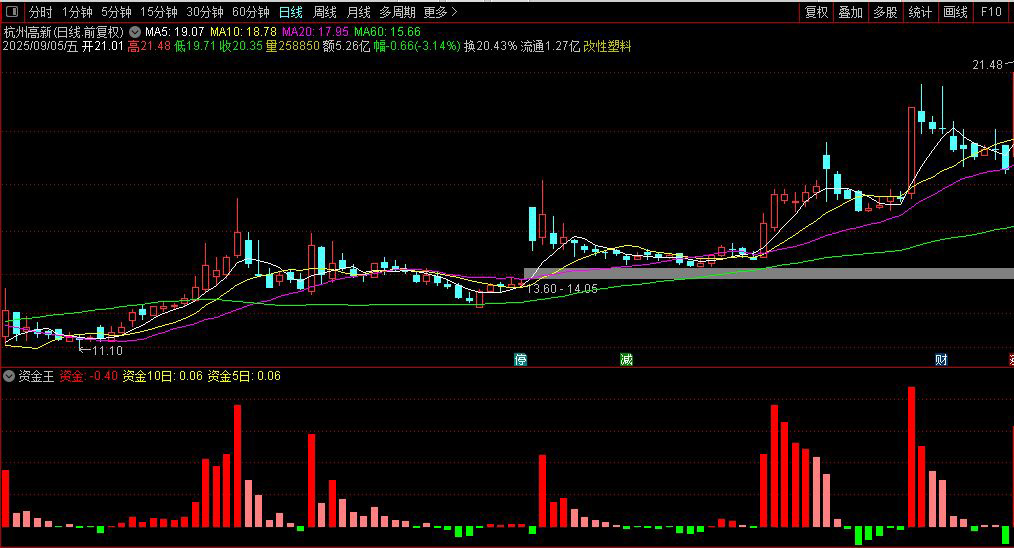Switch to the 分时 chart tab
Image resolution: width=1014 pixels, height=548 pixels.
click(40, 13)
